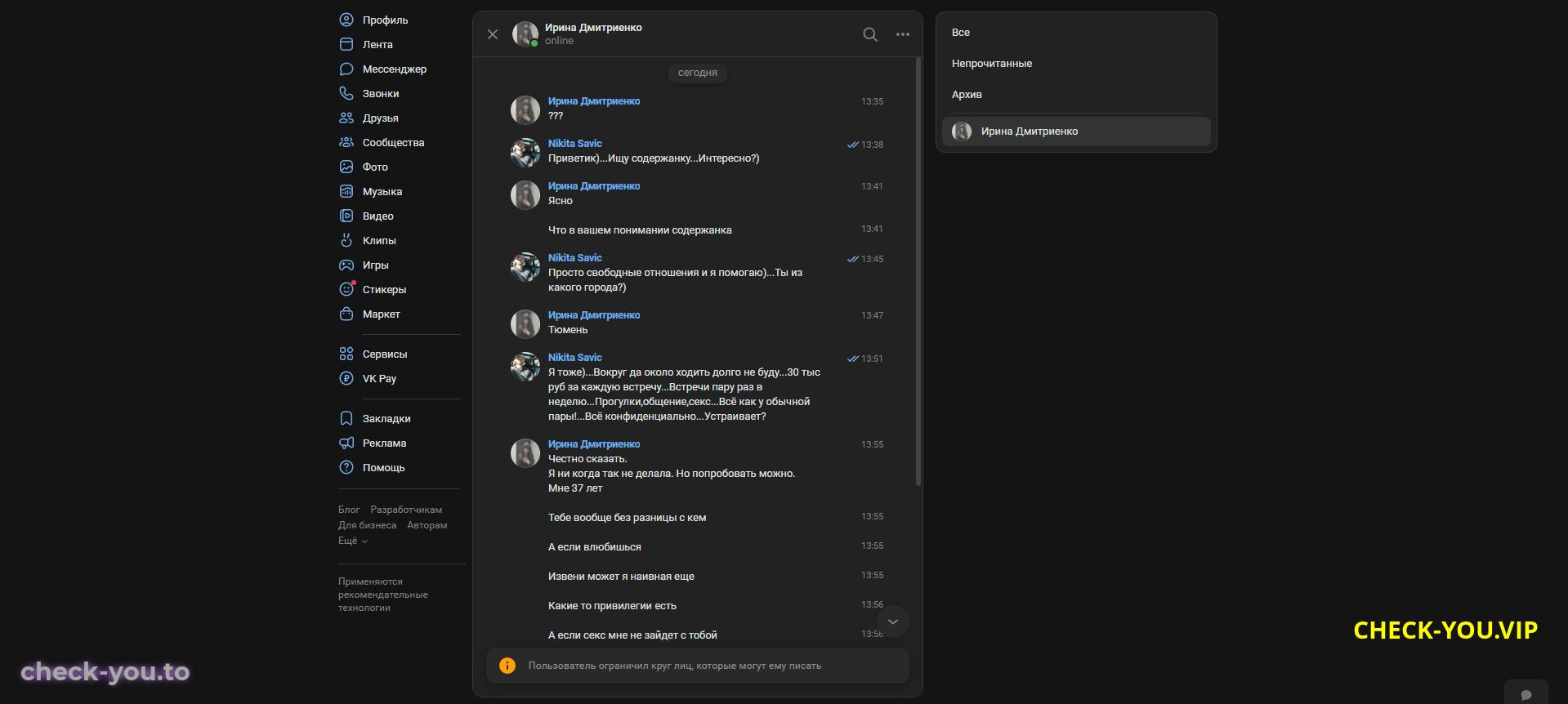Select the message "Тебе вообще без разницы с кем"
This screenshot has height=704, width=1568.
pyautogui.click(x=627, y=518)
